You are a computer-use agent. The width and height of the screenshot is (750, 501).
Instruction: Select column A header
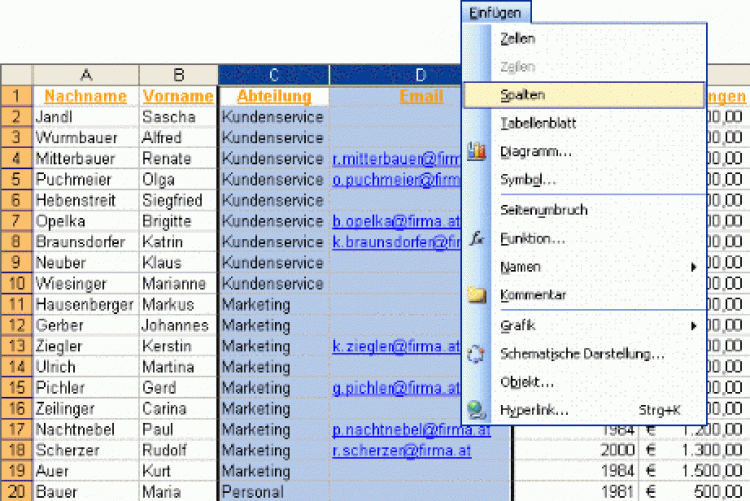86,75
